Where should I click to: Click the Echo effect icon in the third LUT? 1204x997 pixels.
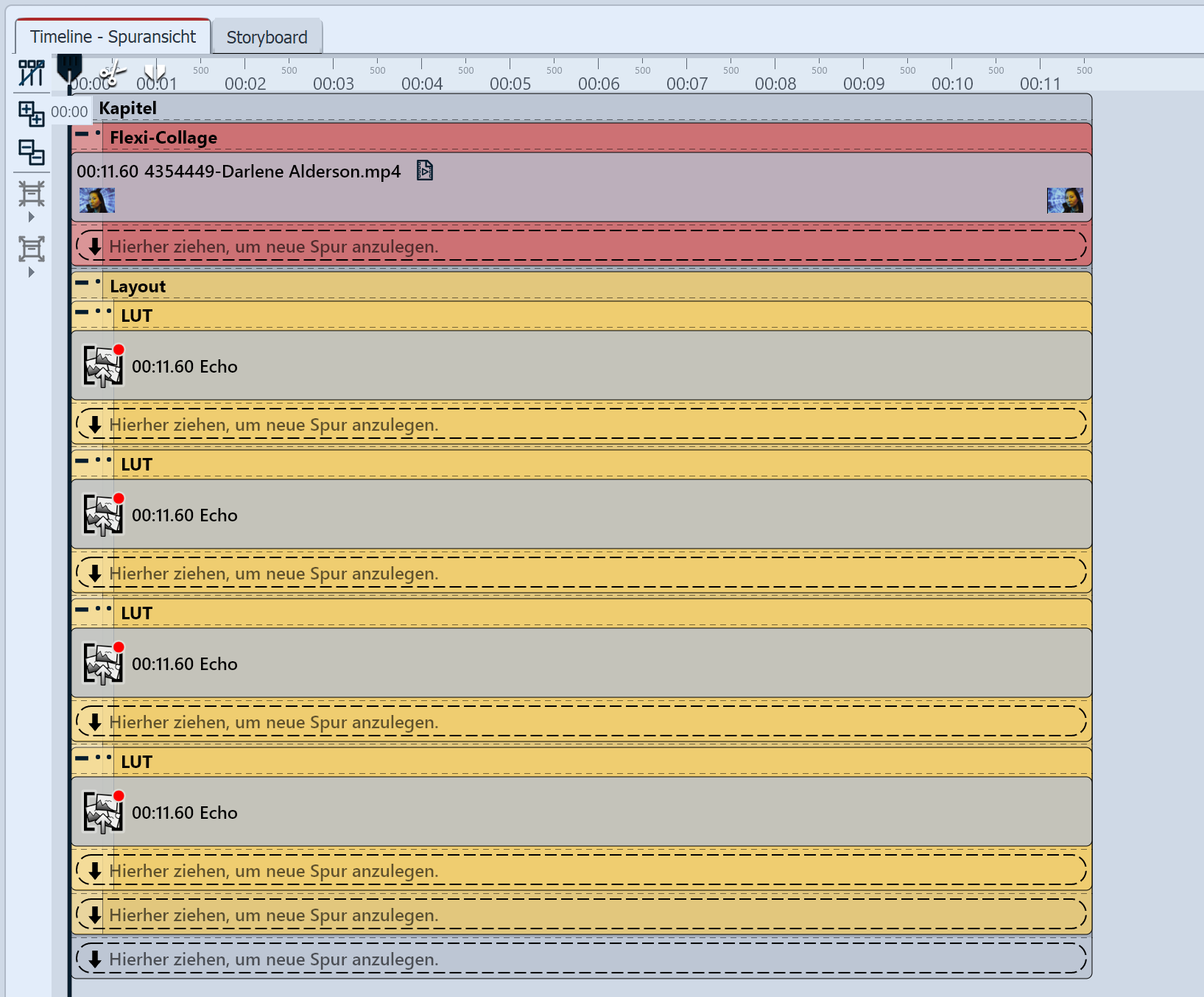pyautogui.click(x=103, y=663)
